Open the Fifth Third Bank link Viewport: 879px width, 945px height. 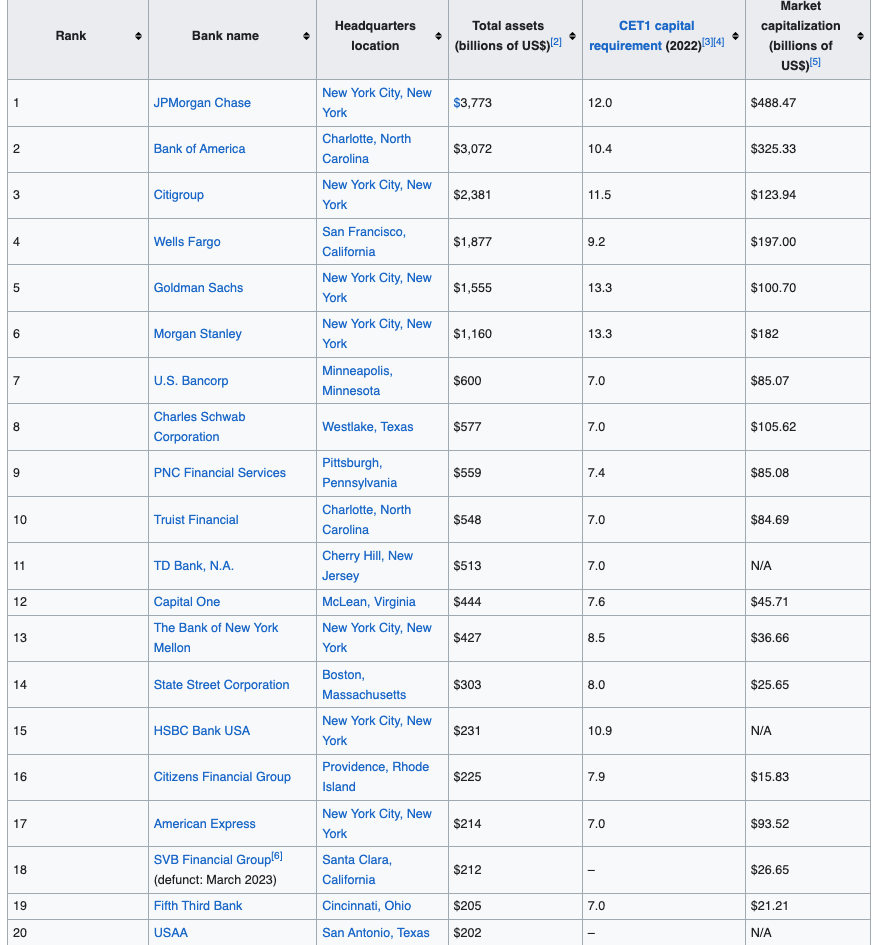coord(198,906)
